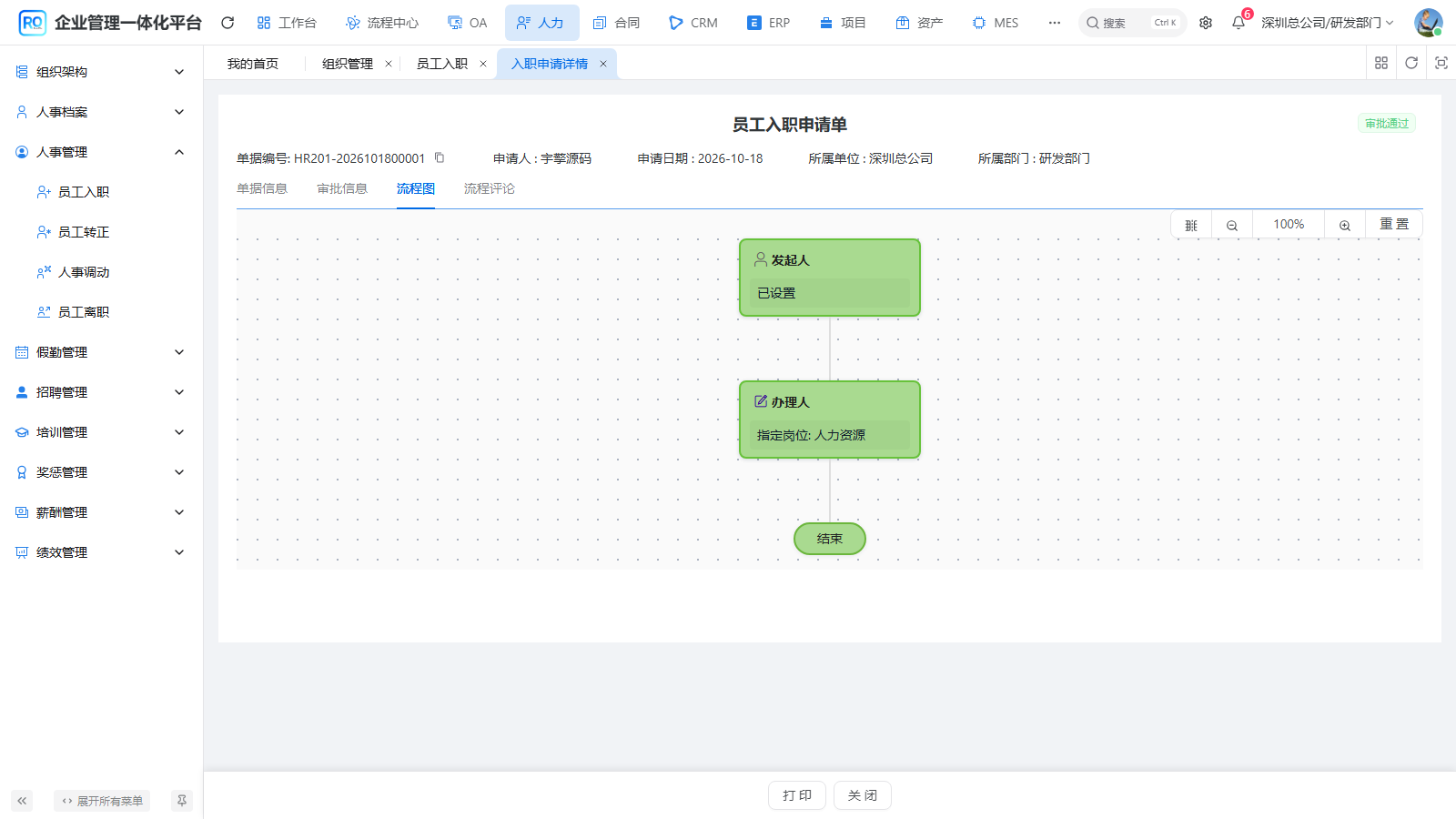Open the more modules ellipsis menu

[x=1054, y=23]
